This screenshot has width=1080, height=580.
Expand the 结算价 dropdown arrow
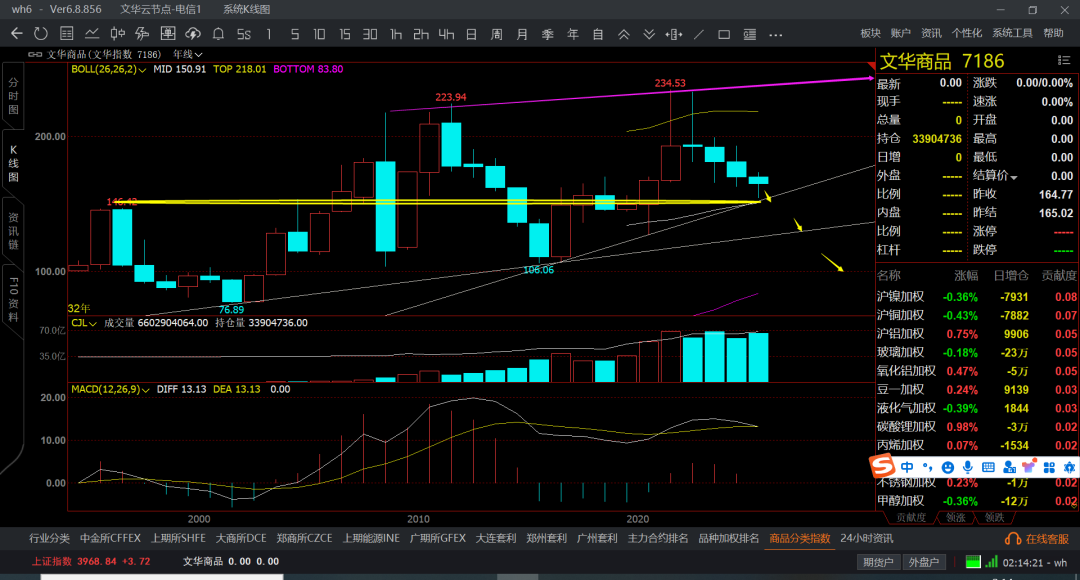1013,177
